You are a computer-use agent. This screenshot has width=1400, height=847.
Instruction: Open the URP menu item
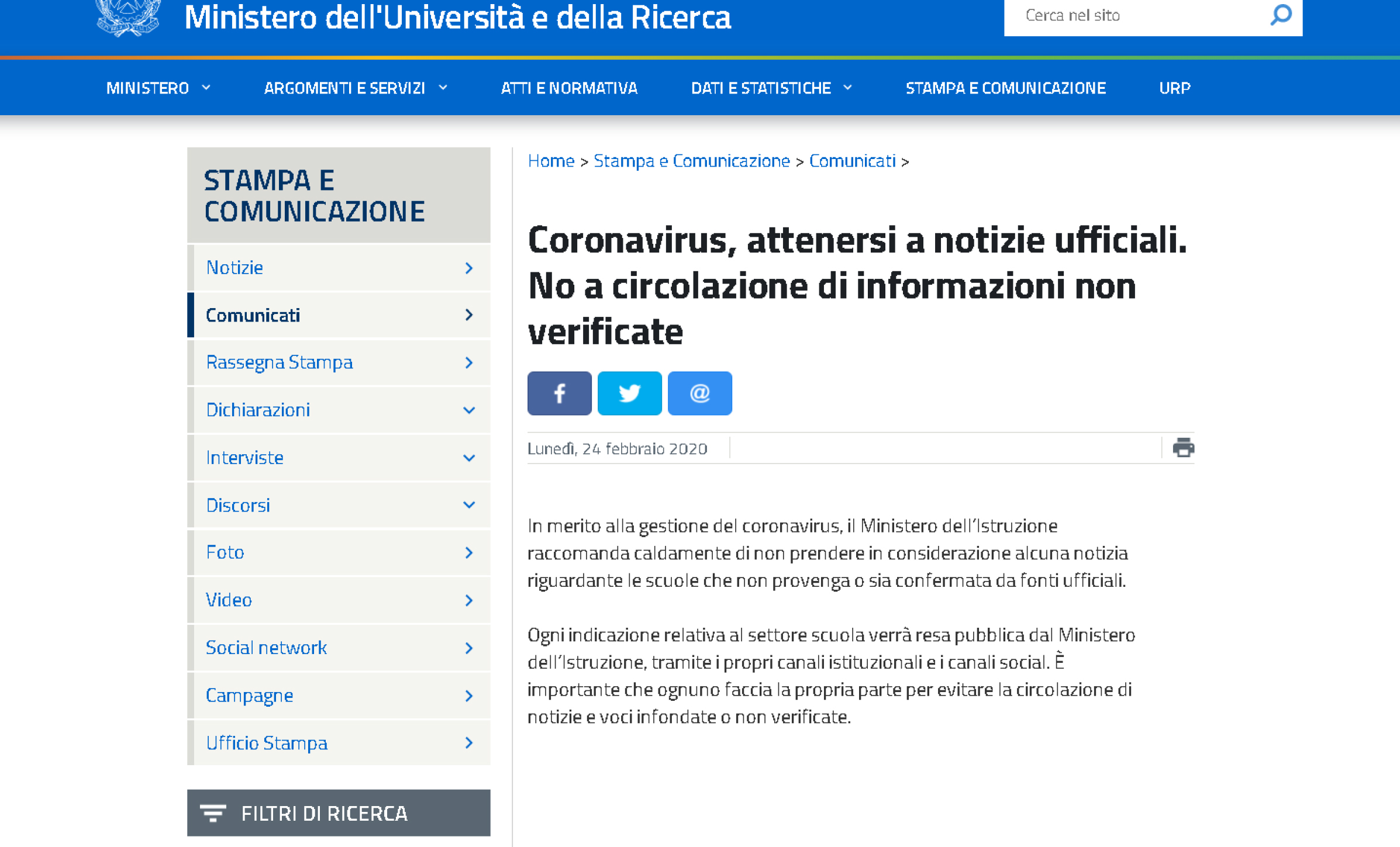click(1174, 88)
